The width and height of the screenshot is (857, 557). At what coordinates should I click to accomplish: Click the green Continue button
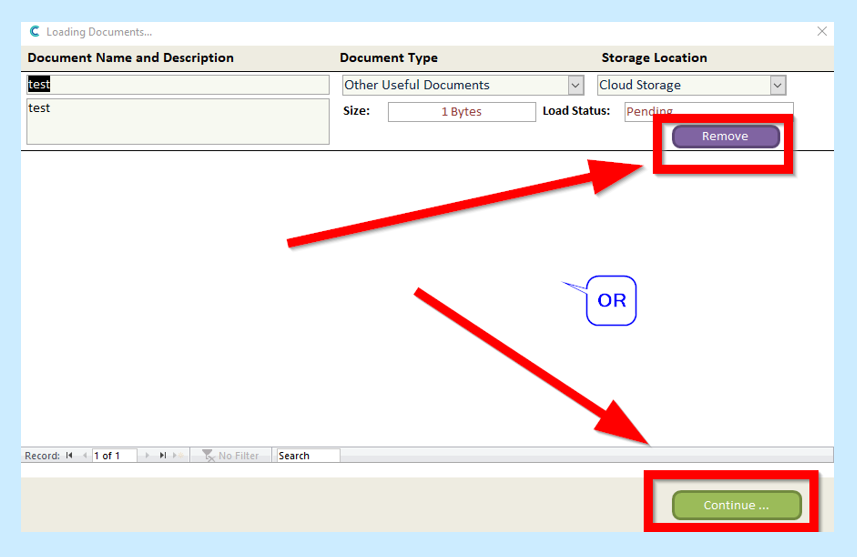click(736, 505)
